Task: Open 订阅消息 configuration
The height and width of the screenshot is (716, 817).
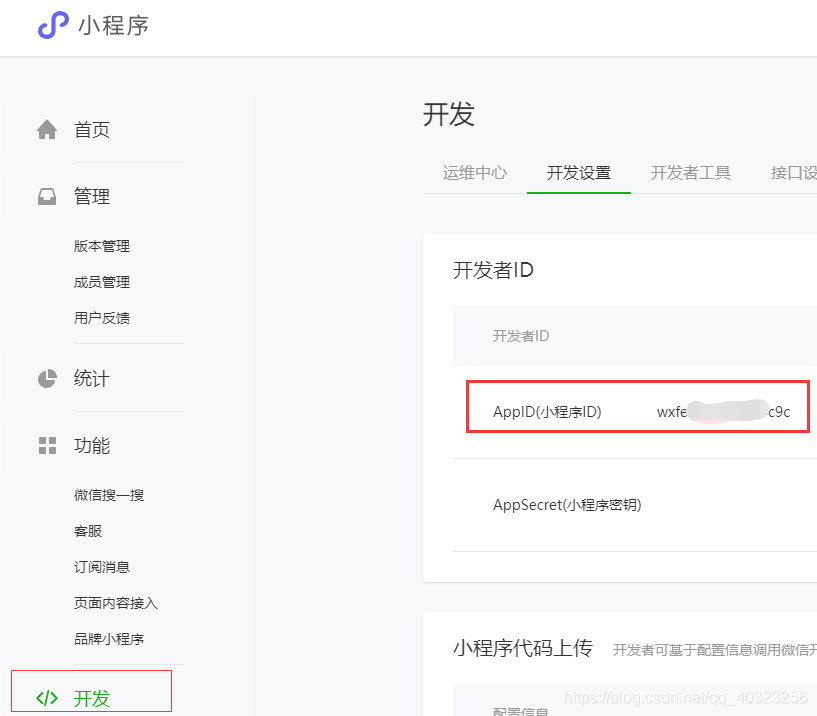Action: coord(101,566)
